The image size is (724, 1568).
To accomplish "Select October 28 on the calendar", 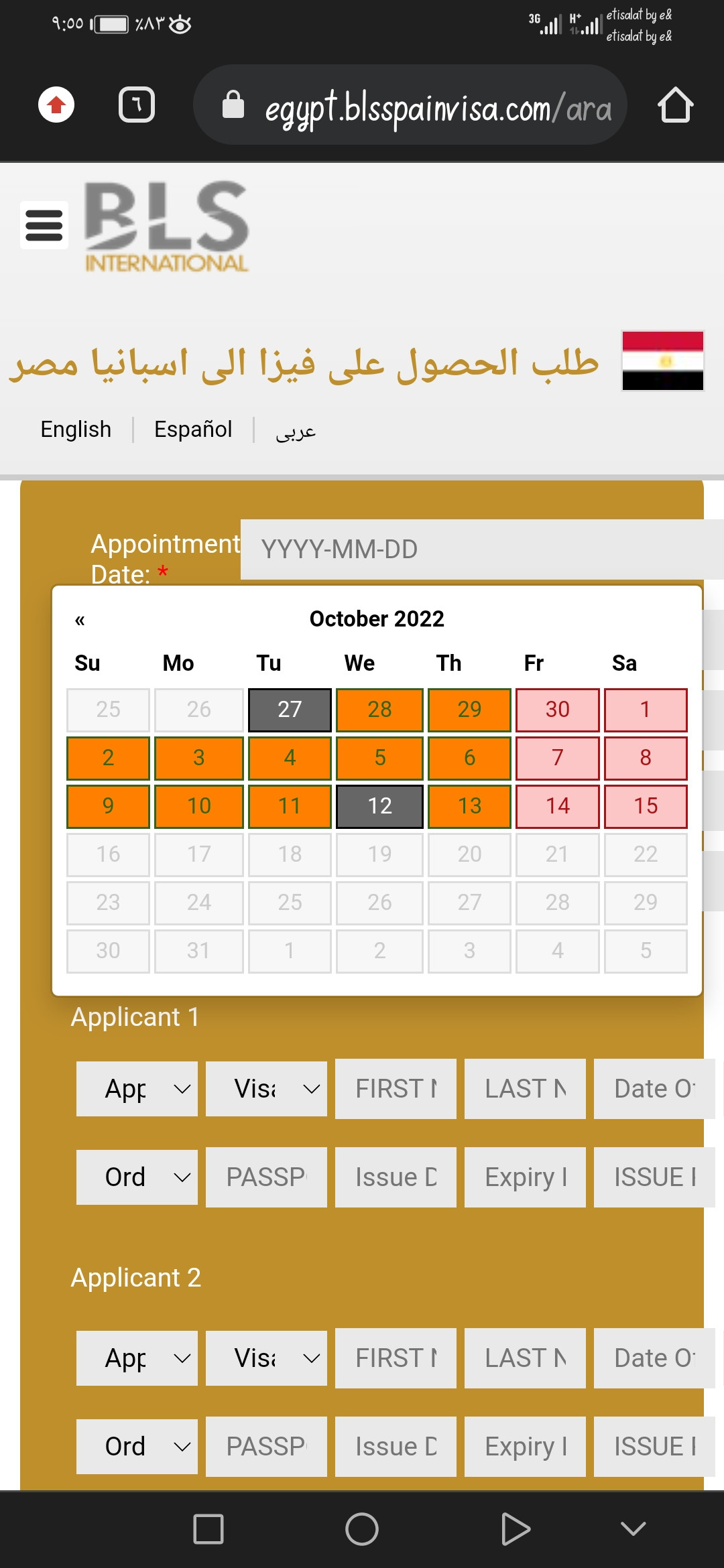I will [x=379, y=710].
